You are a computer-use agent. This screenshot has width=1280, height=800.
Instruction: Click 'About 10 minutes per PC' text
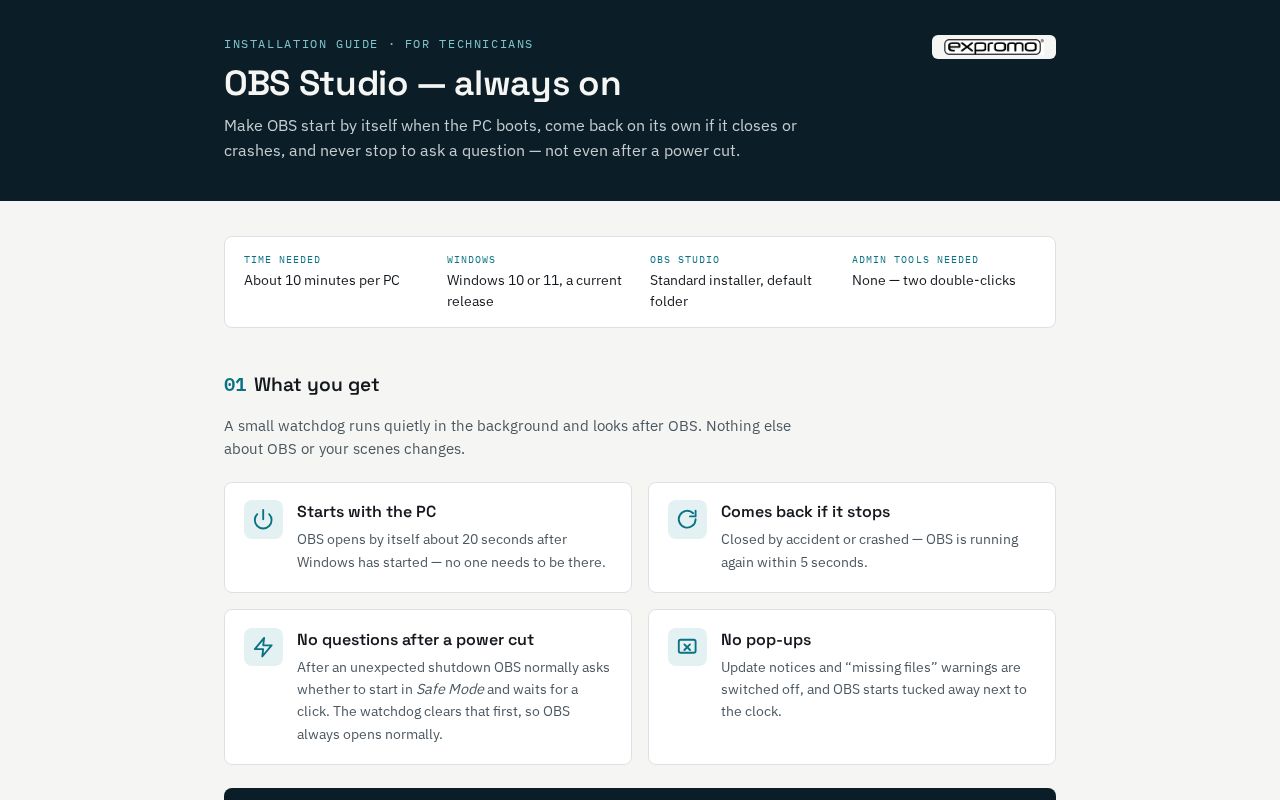pos(322,280)
